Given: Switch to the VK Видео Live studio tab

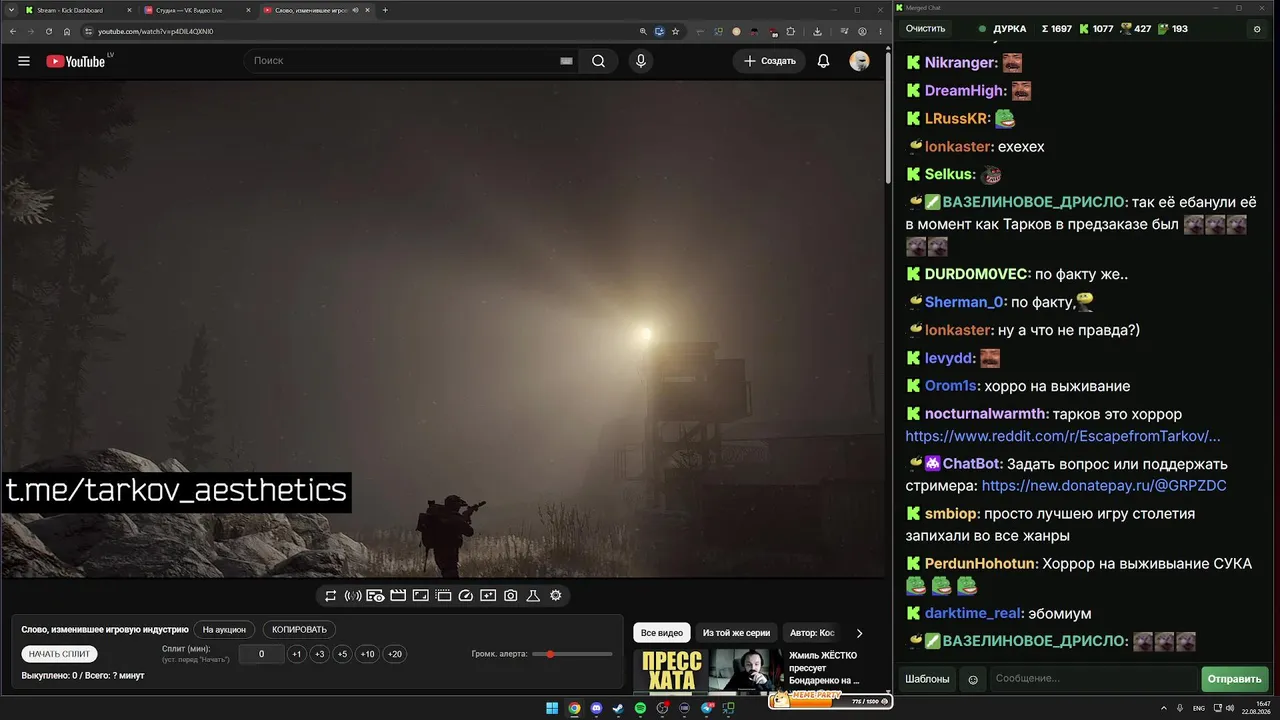Looking at the screenshot, I should click(x=197, y=10).
